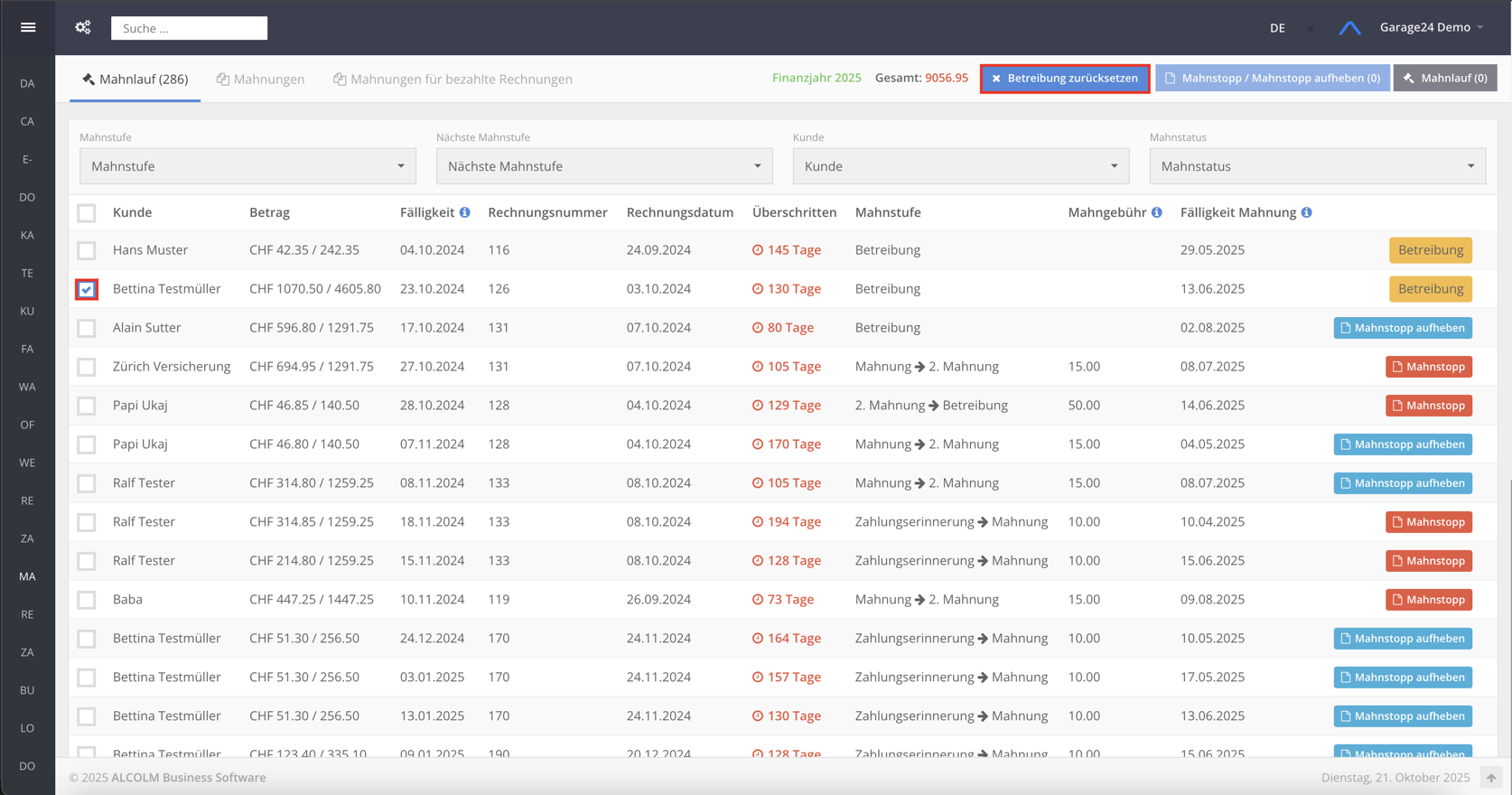Click Betreibung zurücksetzen button

click(1064, 79)
